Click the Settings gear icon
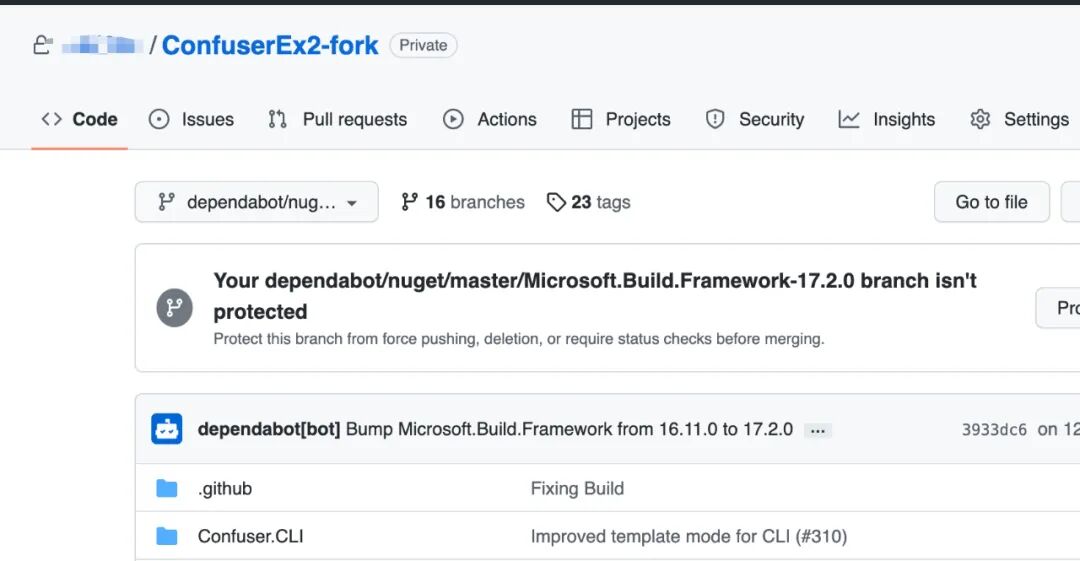This screenshot has height=561, width=1080. (x=980, y=119)
